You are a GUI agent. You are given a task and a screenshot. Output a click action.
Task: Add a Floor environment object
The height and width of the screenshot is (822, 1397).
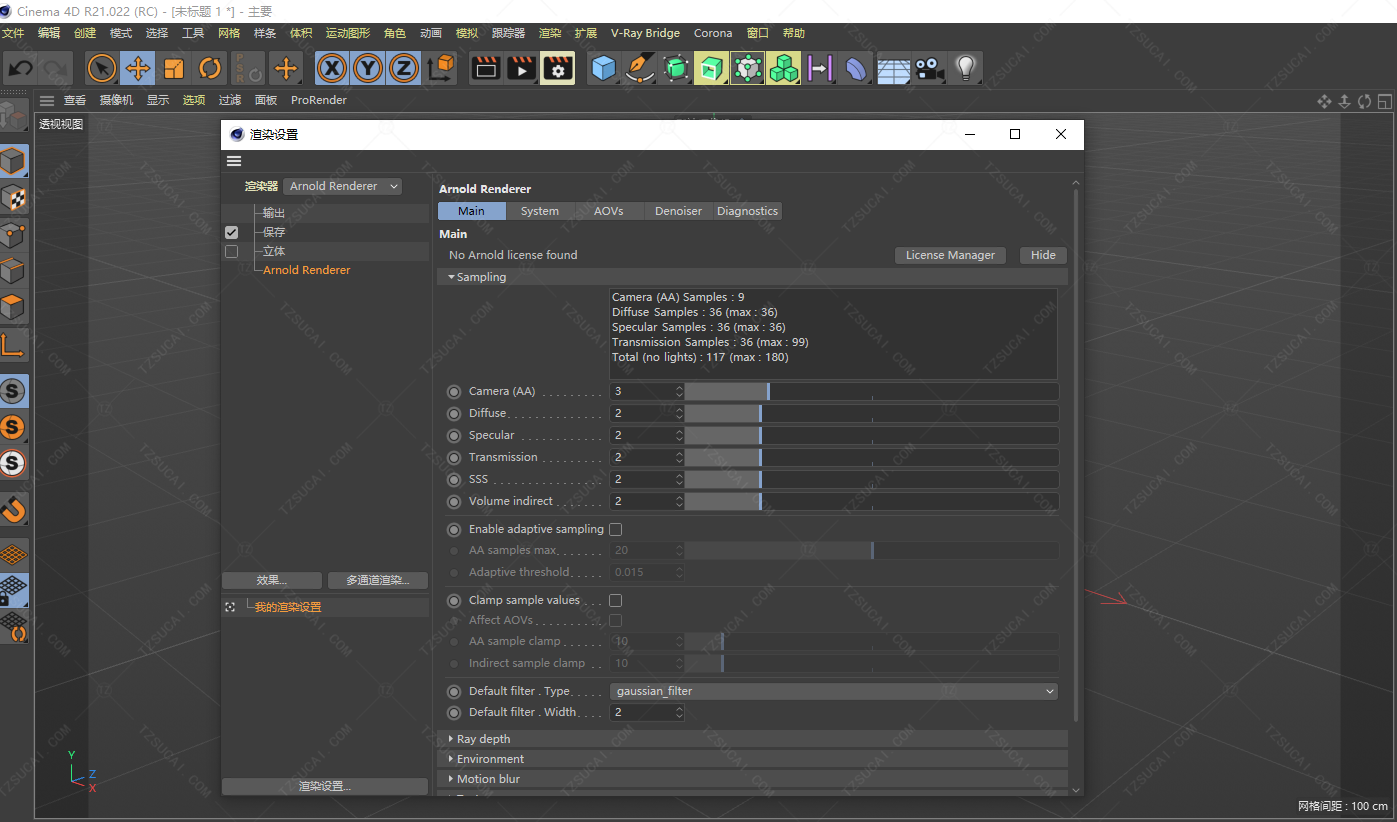coord(894,69)
